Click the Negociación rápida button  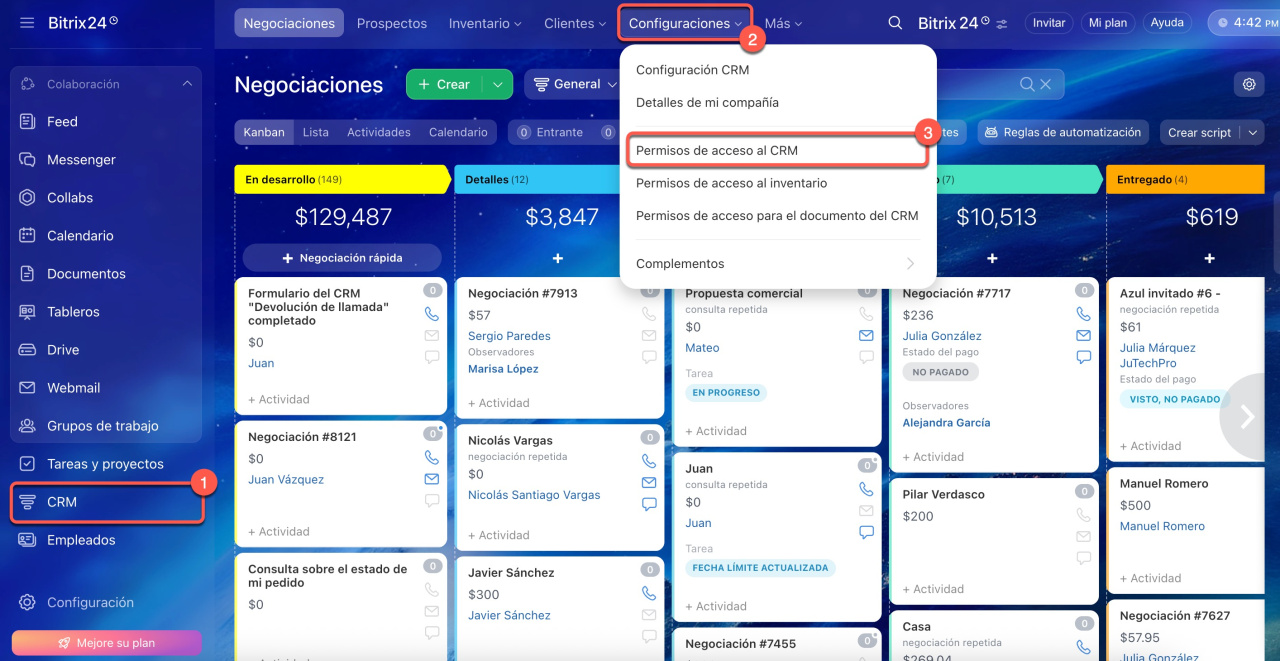(x=342, y=258)
